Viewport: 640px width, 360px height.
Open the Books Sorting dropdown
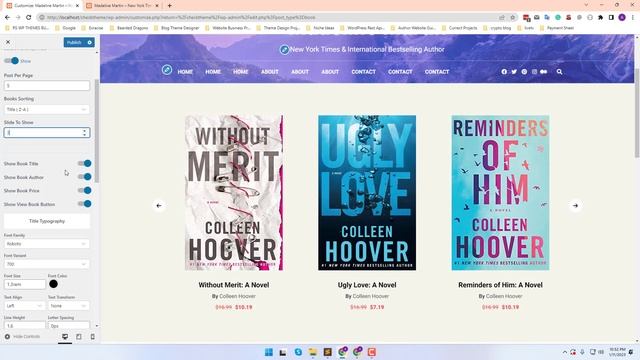pos(47,109)
